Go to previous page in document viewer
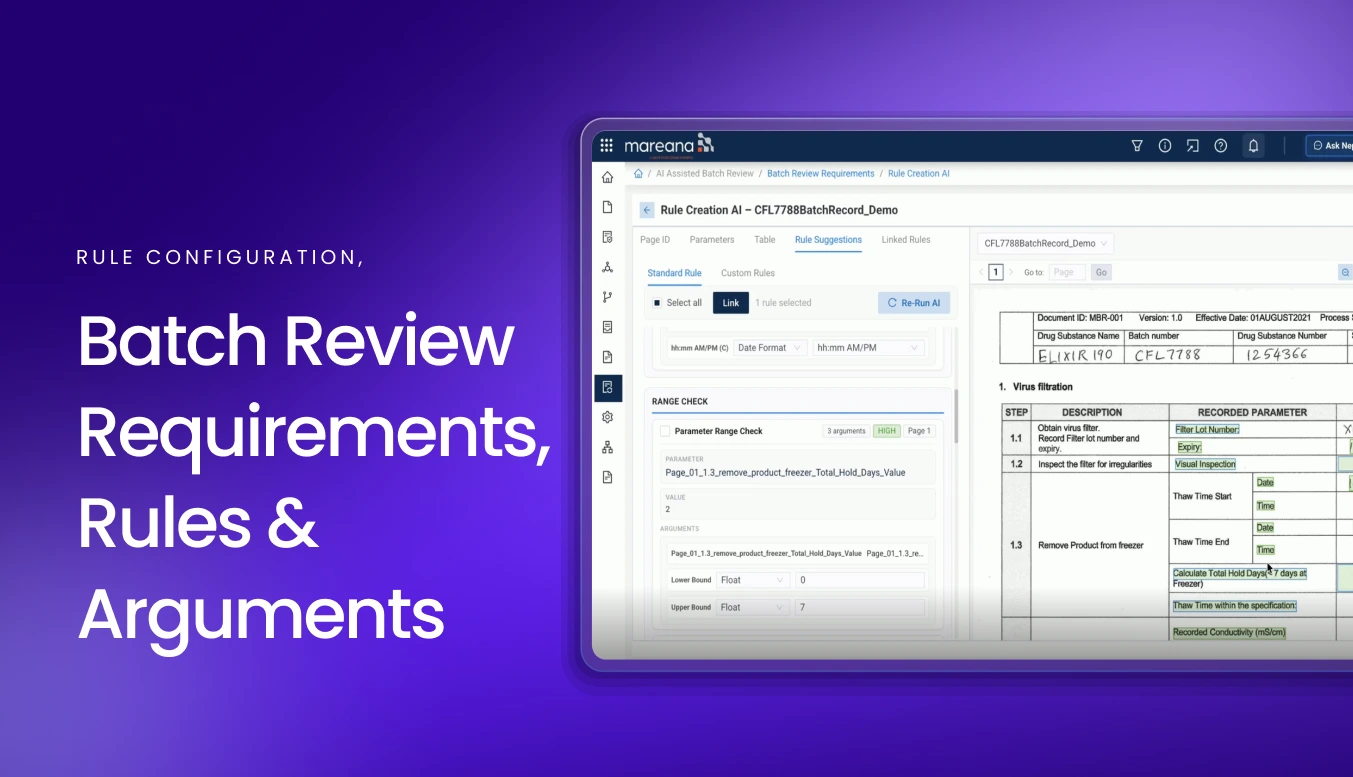Image resolution: width=1353 pixels, height=777 pixels. pos(981,272)
